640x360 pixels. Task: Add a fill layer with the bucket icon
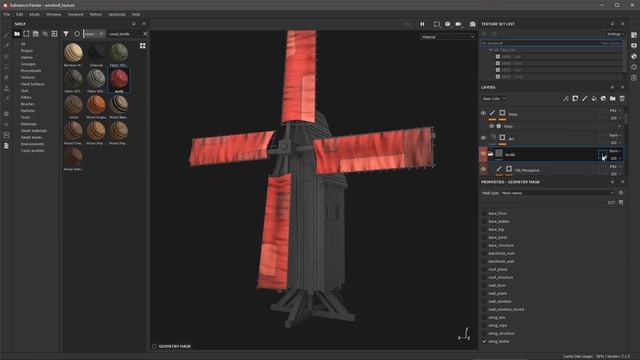point(594,99)
